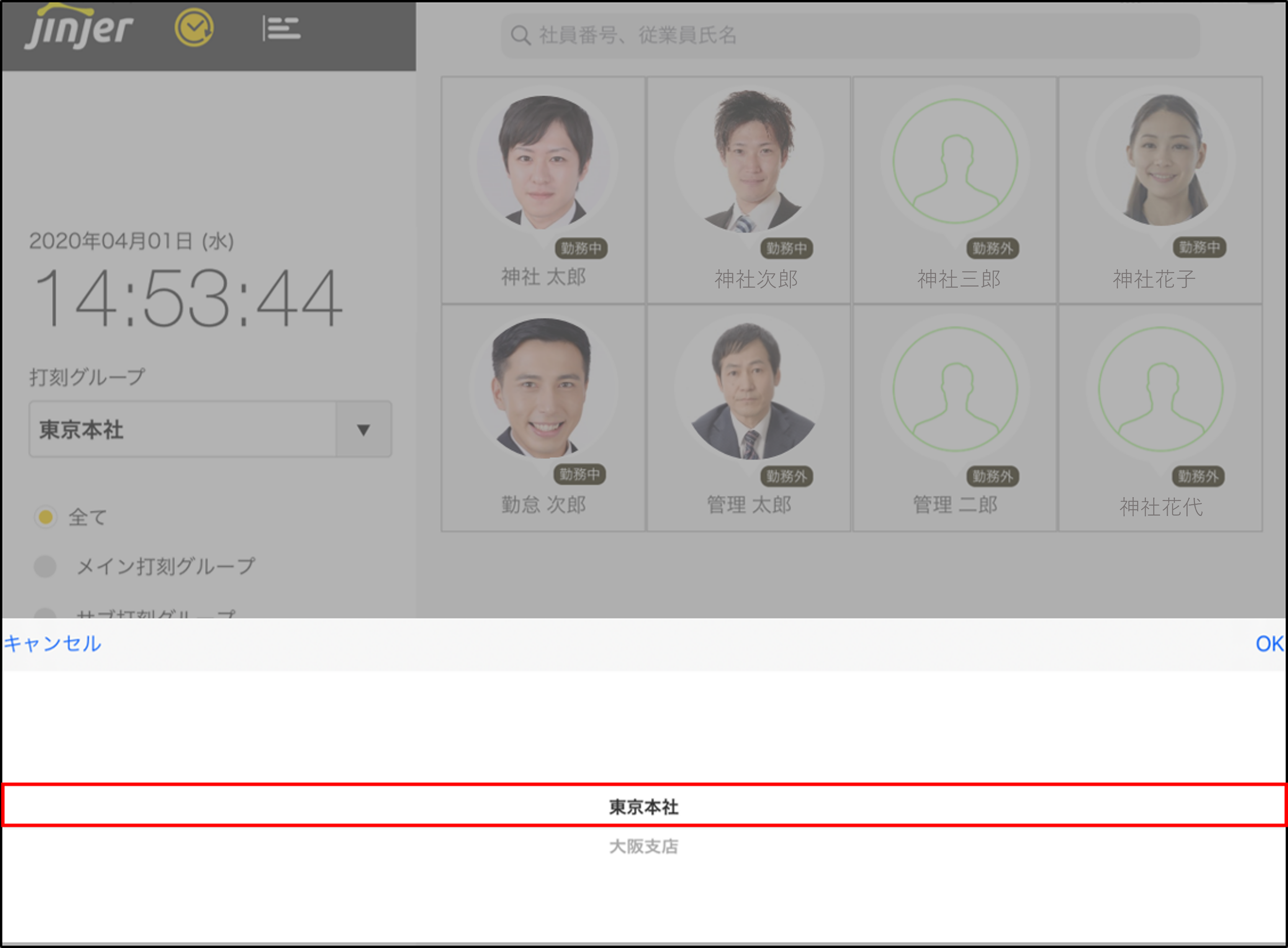Select the partially hidden サブ打刻グループ radio
The image size is (1288, 948).
coord(45,613)
